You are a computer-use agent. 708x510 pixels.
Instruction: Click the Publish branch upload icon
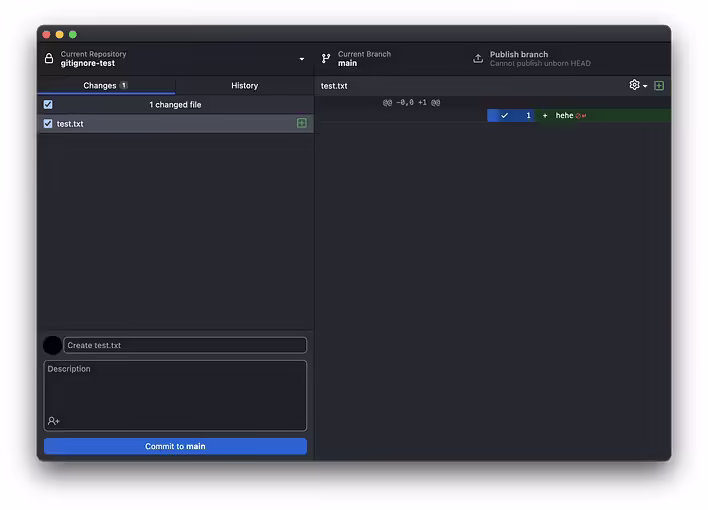478,59
